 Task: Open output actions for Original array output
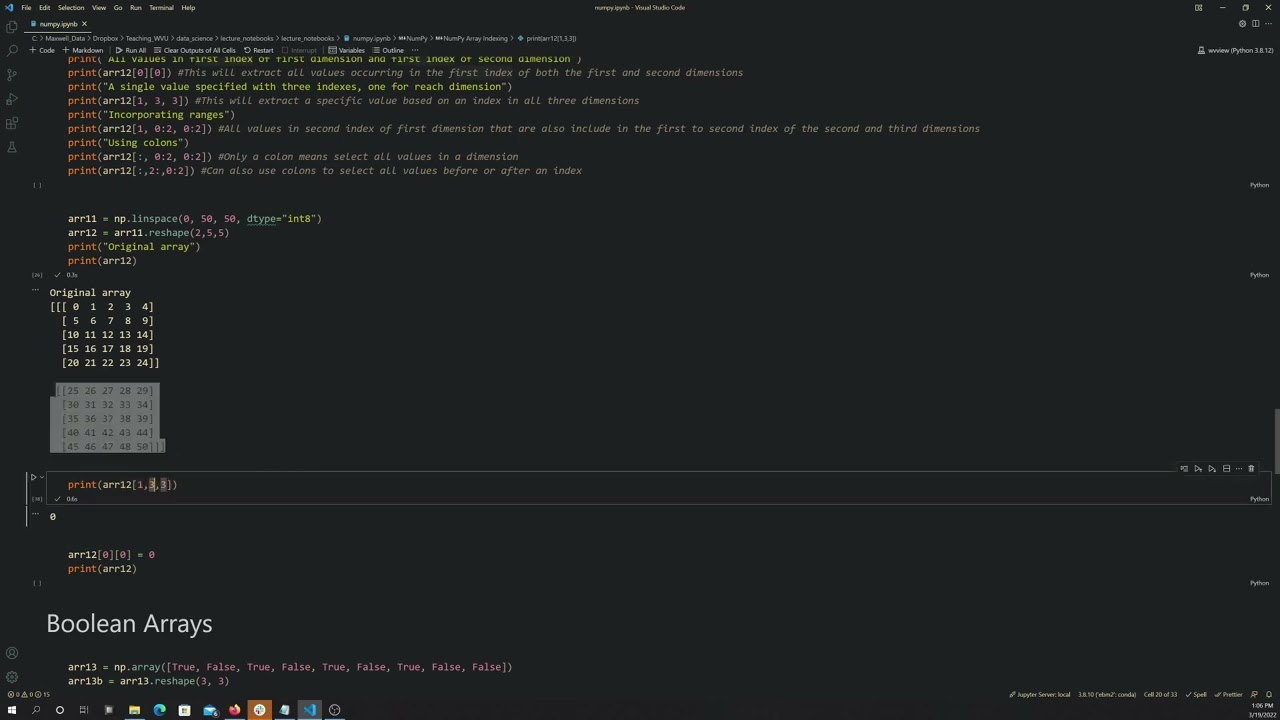pyautogui.click(x=35, y=289)
